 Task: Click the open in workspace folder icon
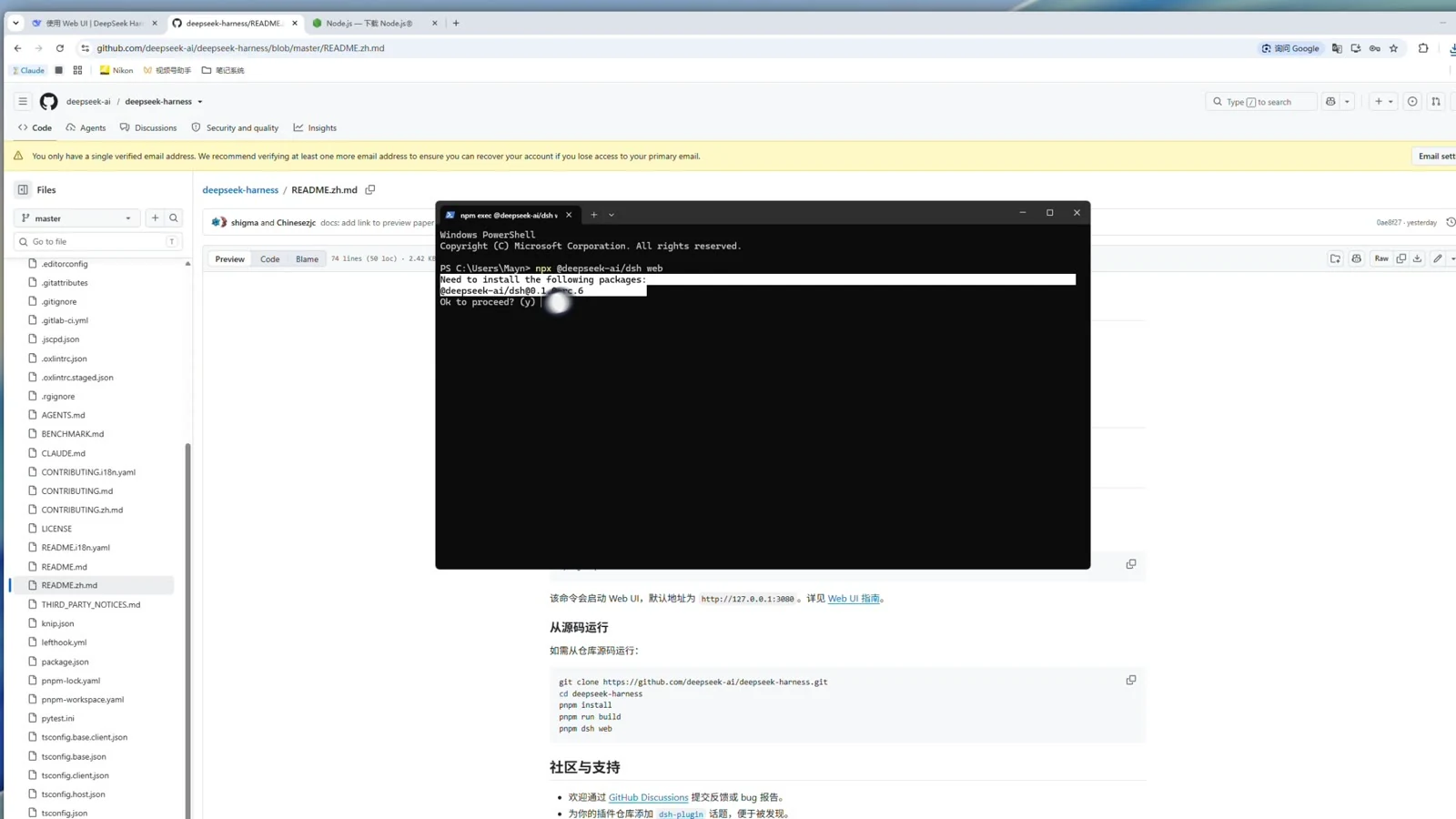pyautogui.click(x=1335, y=258)
